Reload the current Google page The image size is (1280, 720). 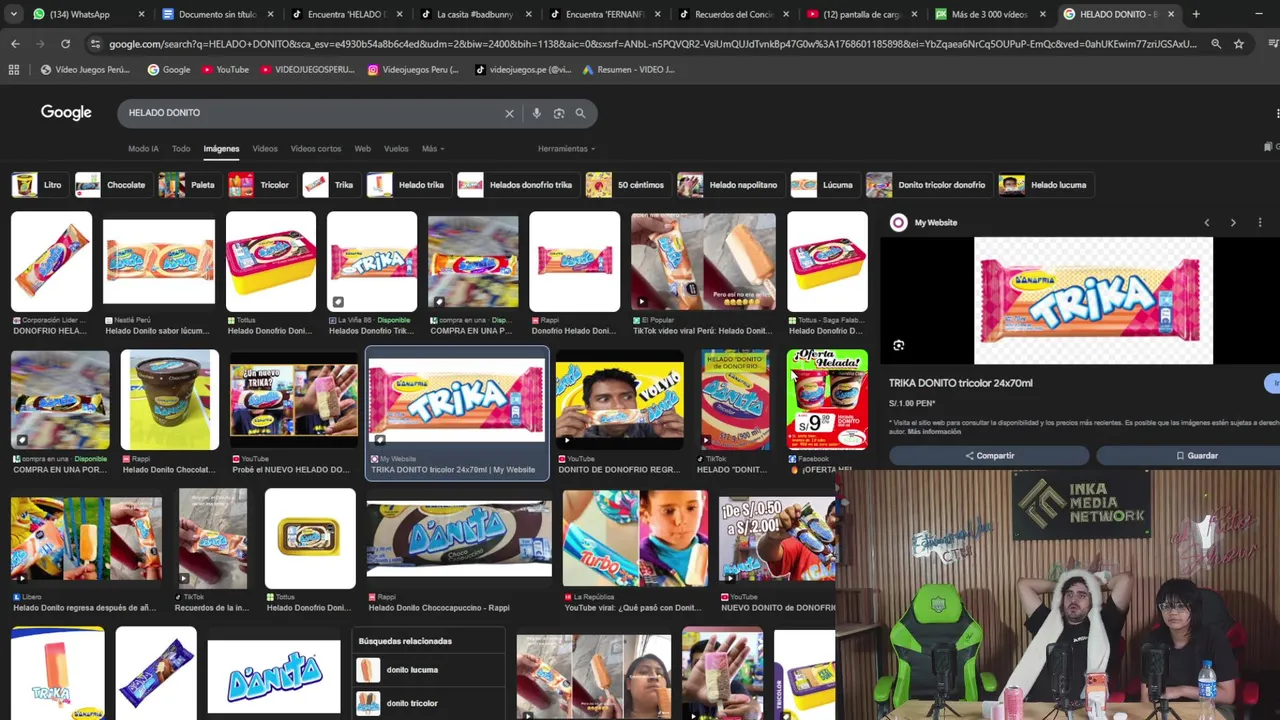65,44
